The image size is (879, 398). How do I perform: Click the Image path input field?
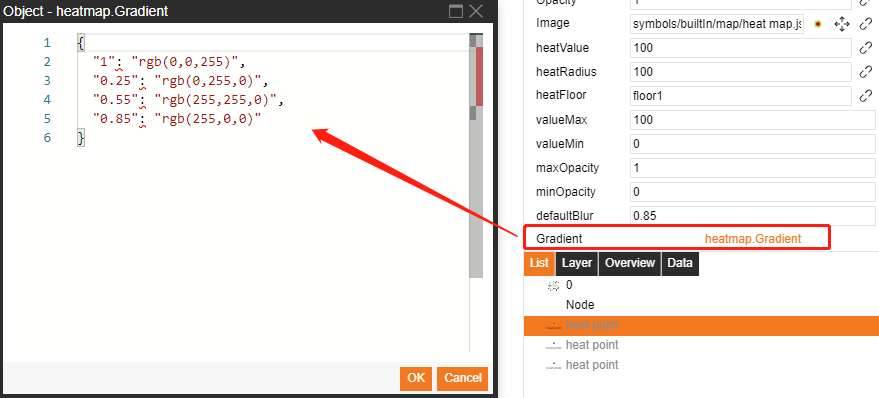[x=717, y=24]
